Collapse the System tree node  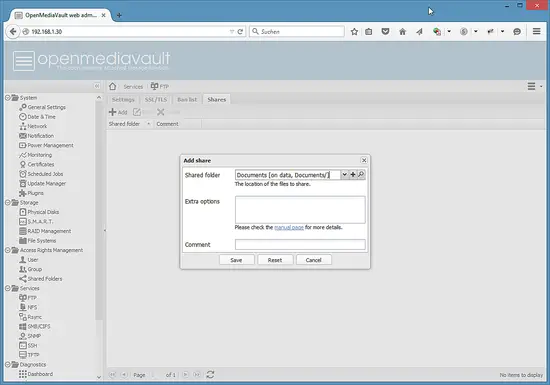tap(8, 97)
